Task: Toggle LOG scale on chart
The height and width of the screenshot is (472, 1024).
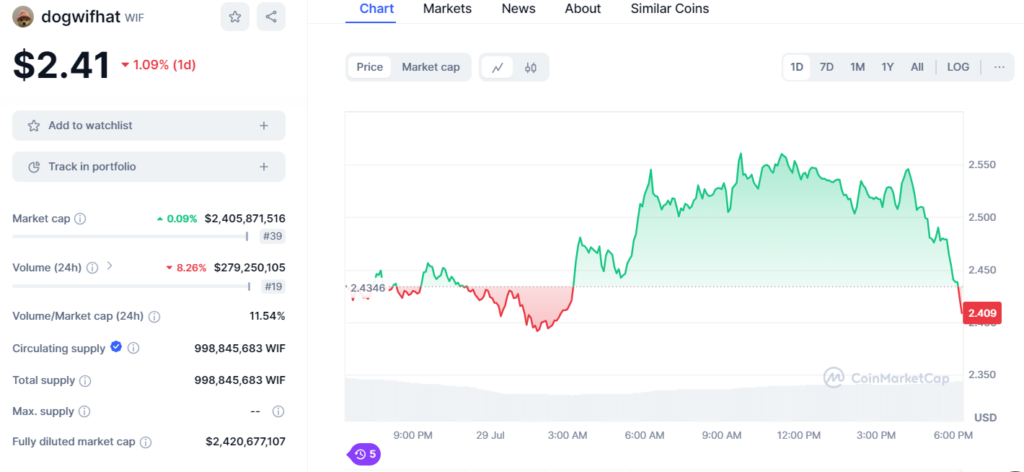Action: point(958,67)
